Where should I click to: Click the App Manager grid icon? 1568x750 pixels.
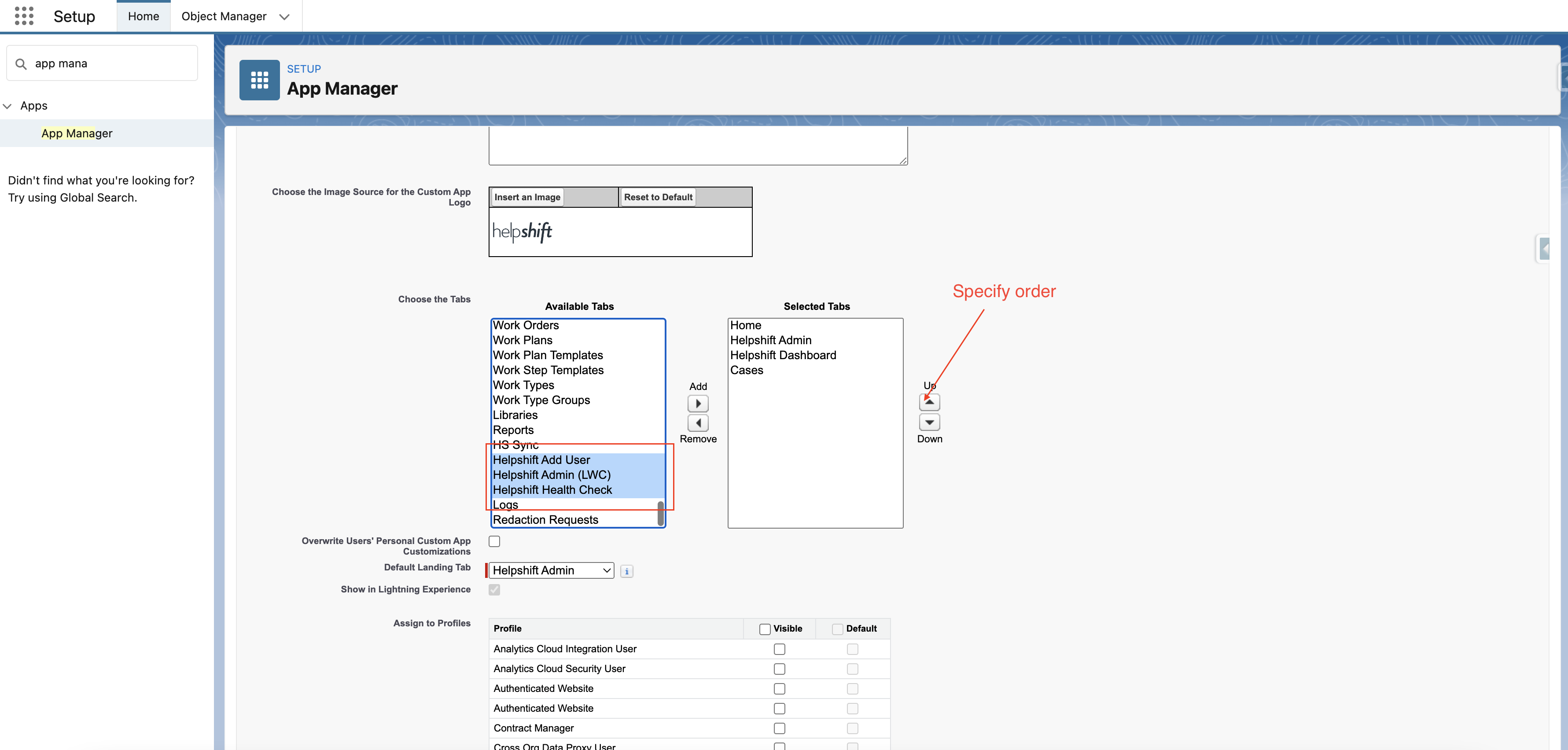click(x=259, y=80)
